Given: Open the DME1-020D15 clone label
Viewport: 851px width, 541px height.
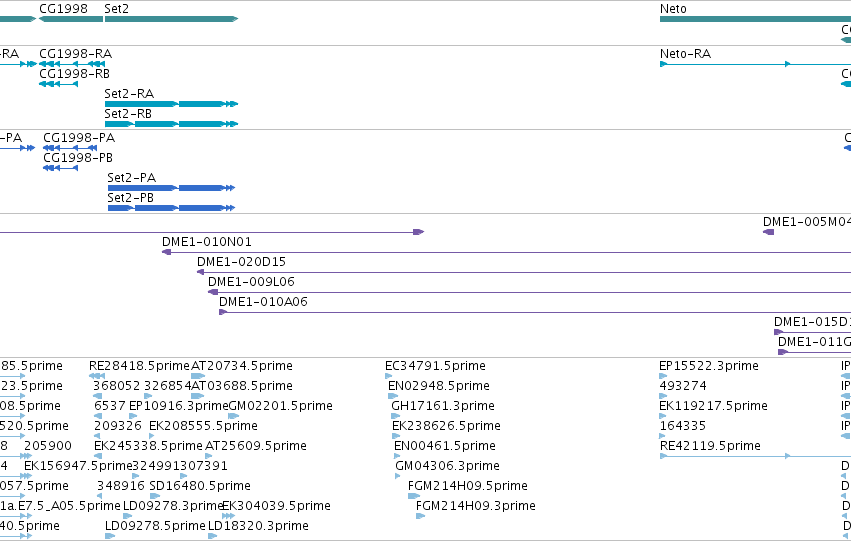Looking at the screenshot, I should 241,262.
